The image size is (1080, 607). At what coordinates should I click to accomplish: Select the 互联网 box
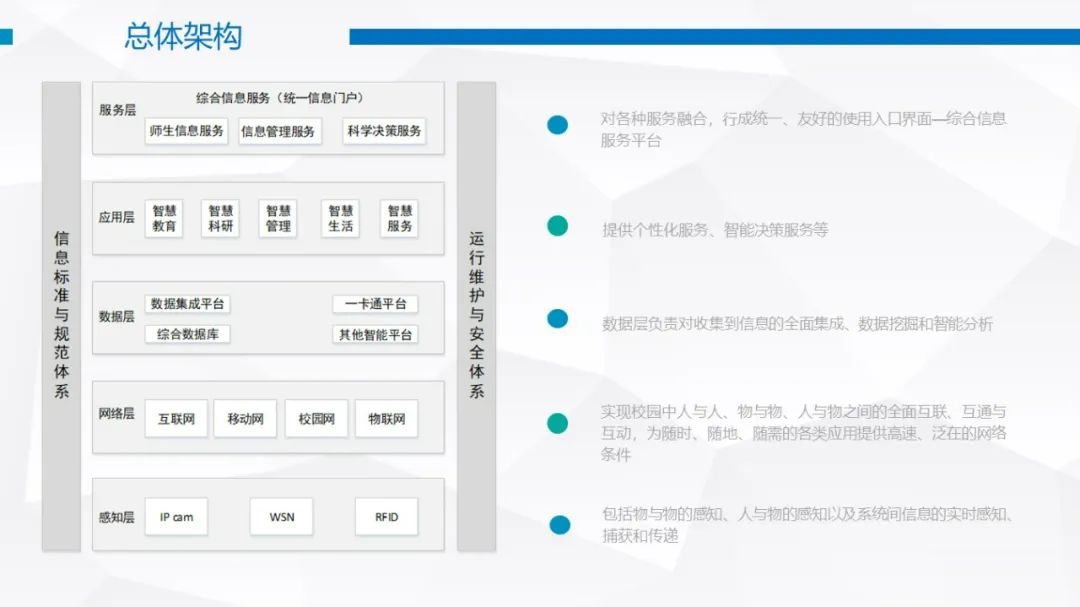tap(176, 418)
